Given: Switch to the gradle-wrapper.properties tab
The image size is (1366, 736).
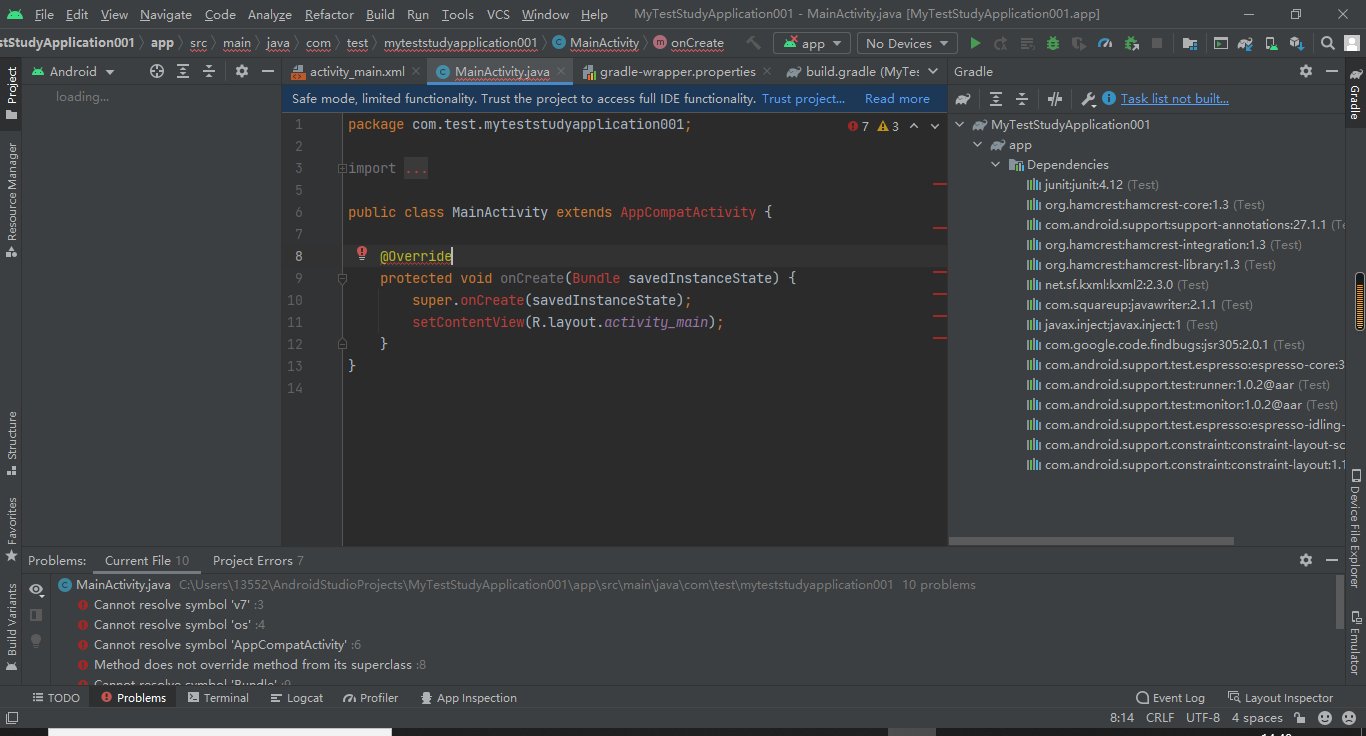Looking at the screenshot, I should (x=677, y=72).
